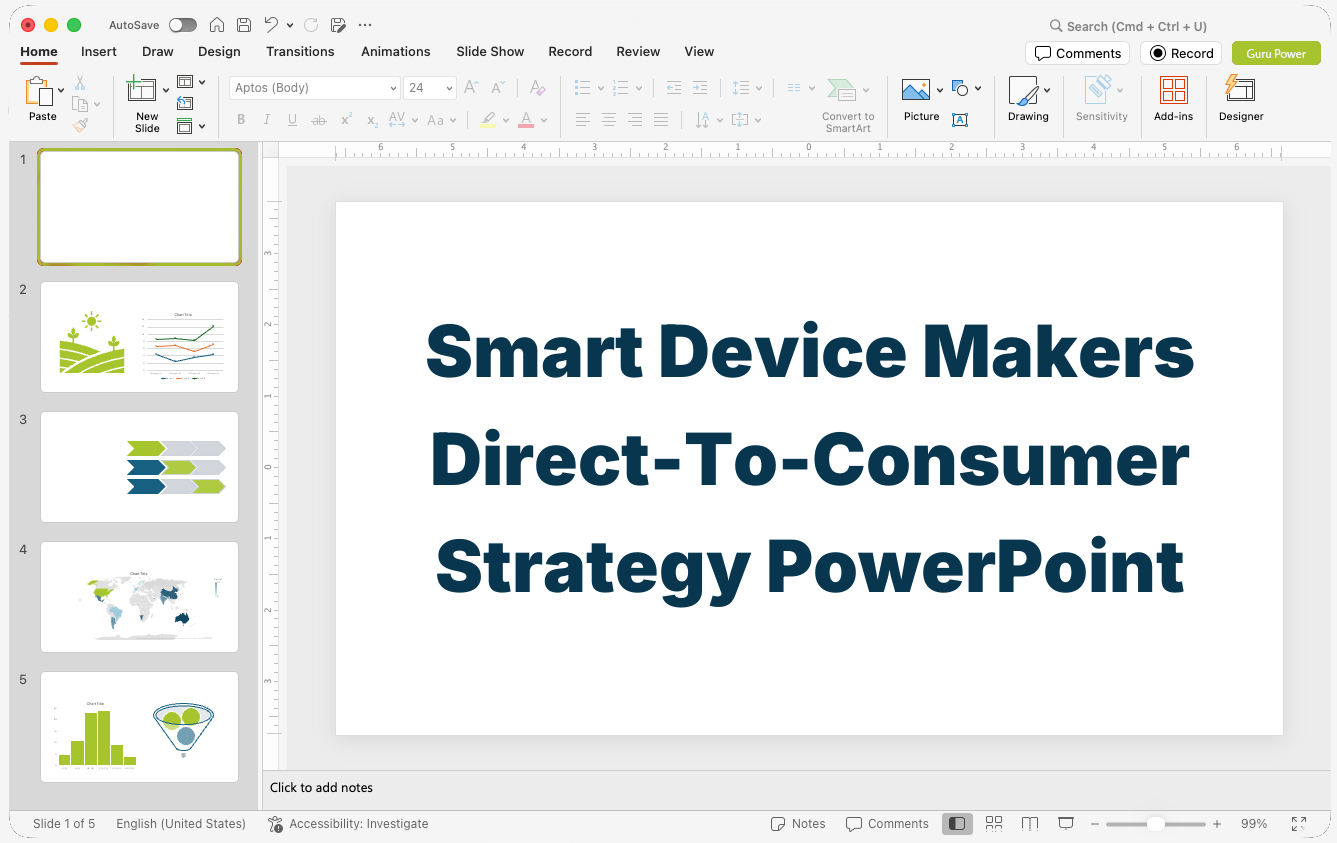The width and height of the screenshot is (1337, 843).
Task: Toggle Align Left for the paragraph
Action: click(x=583, y=120)
